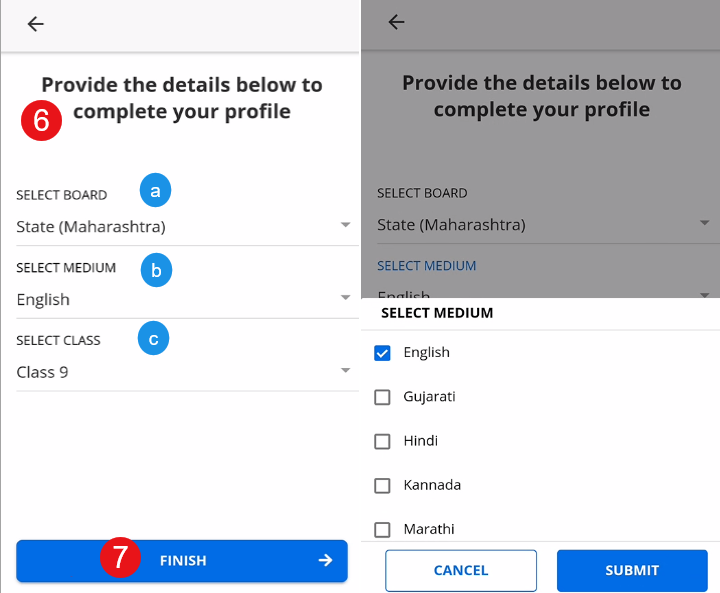Tick the Kannada medium checkbox
The width and height of the screenshot is (720, 593).
[x=382, y=485]
